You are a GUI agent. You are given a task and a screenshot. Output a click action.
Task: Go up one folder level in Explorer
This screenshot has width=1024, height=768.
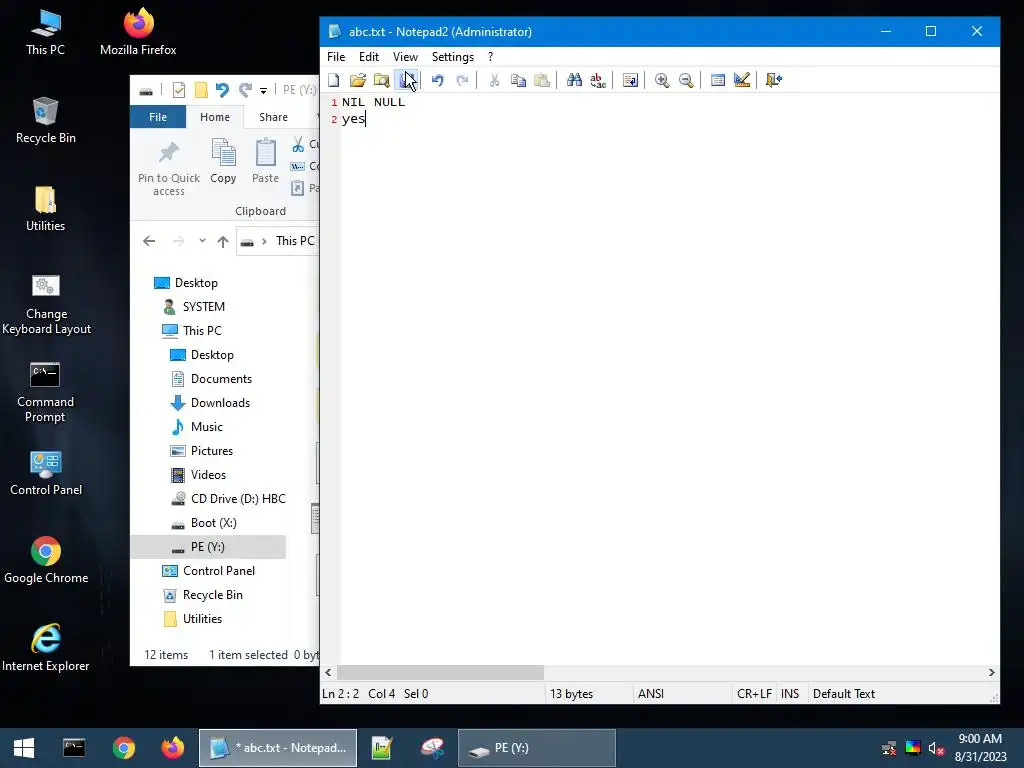point(223,242)
